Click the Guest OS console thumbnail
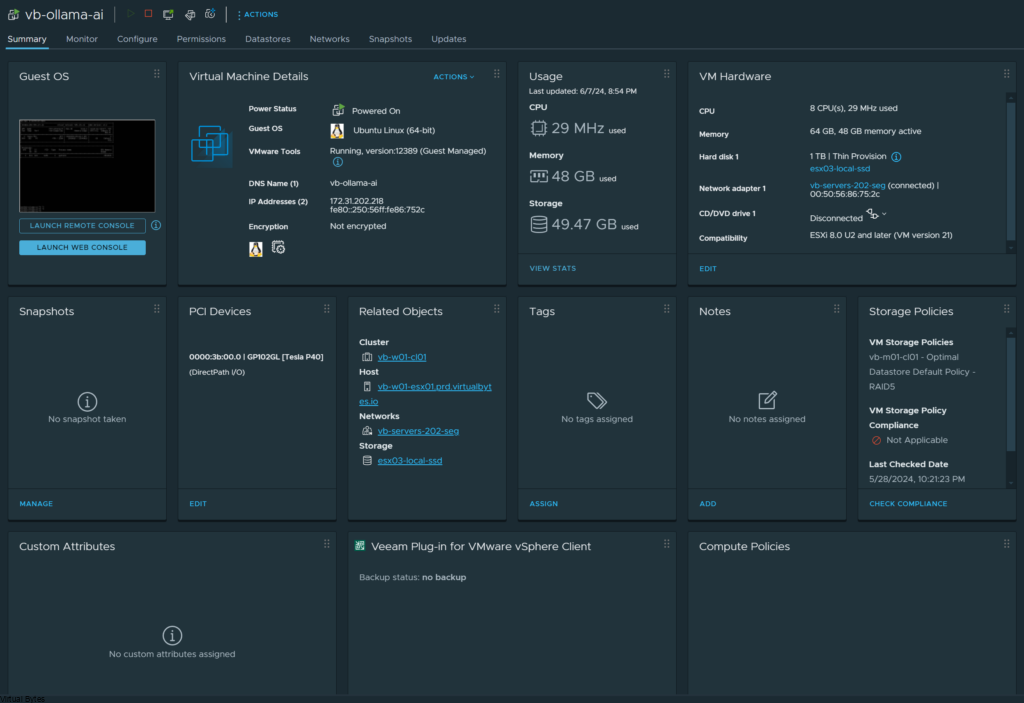The height and width of the screenshot is (703, 1024). (x=87, y=165)
